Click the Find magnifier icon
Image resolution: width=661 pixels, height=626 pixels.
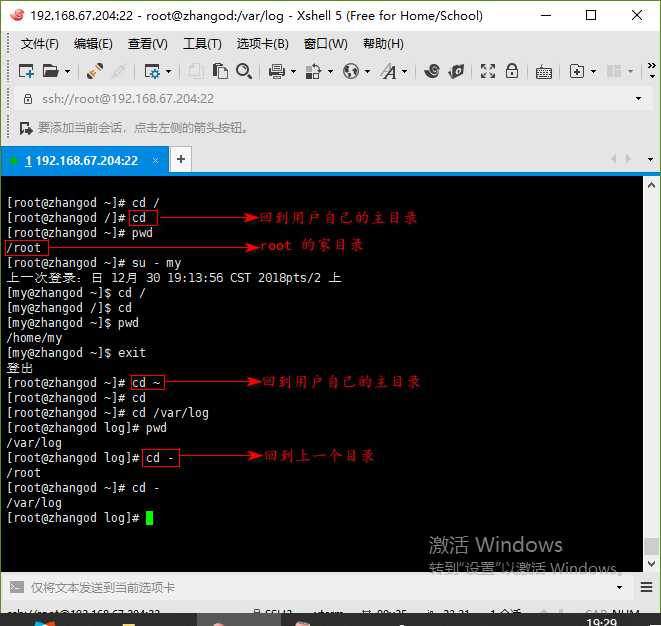point(244,72)
